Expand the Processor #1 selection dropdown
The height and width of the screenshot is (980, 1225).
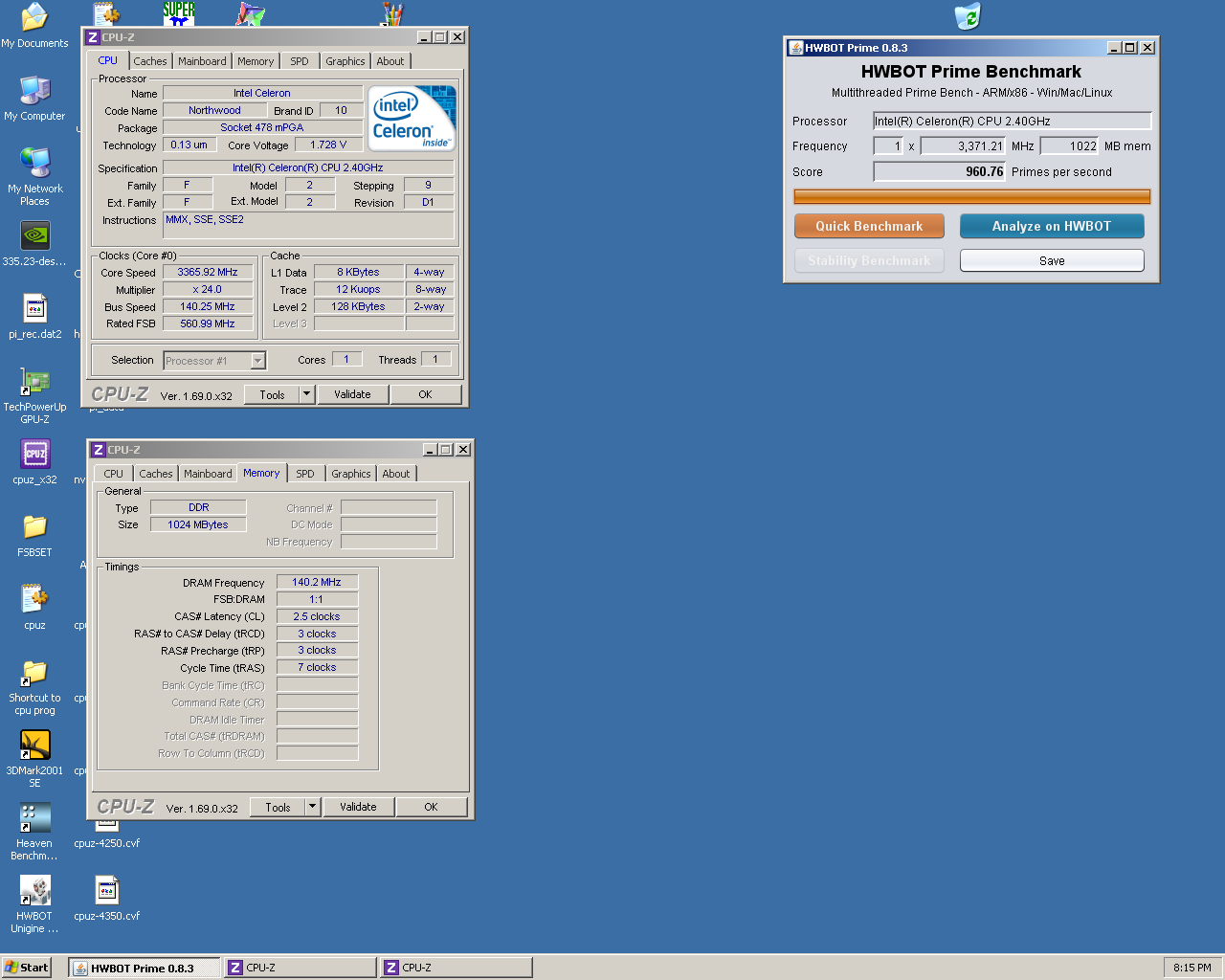click(x=257, y=361)
